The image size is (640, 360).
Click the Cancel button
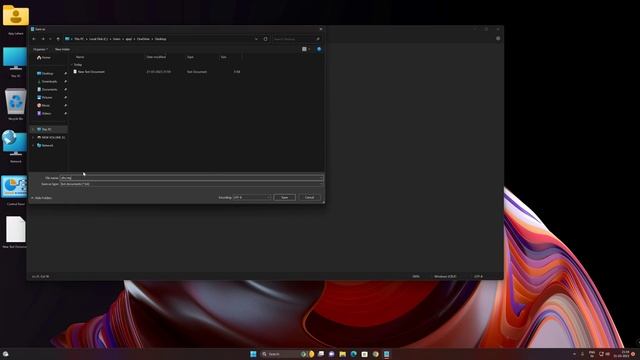point(309,198)
